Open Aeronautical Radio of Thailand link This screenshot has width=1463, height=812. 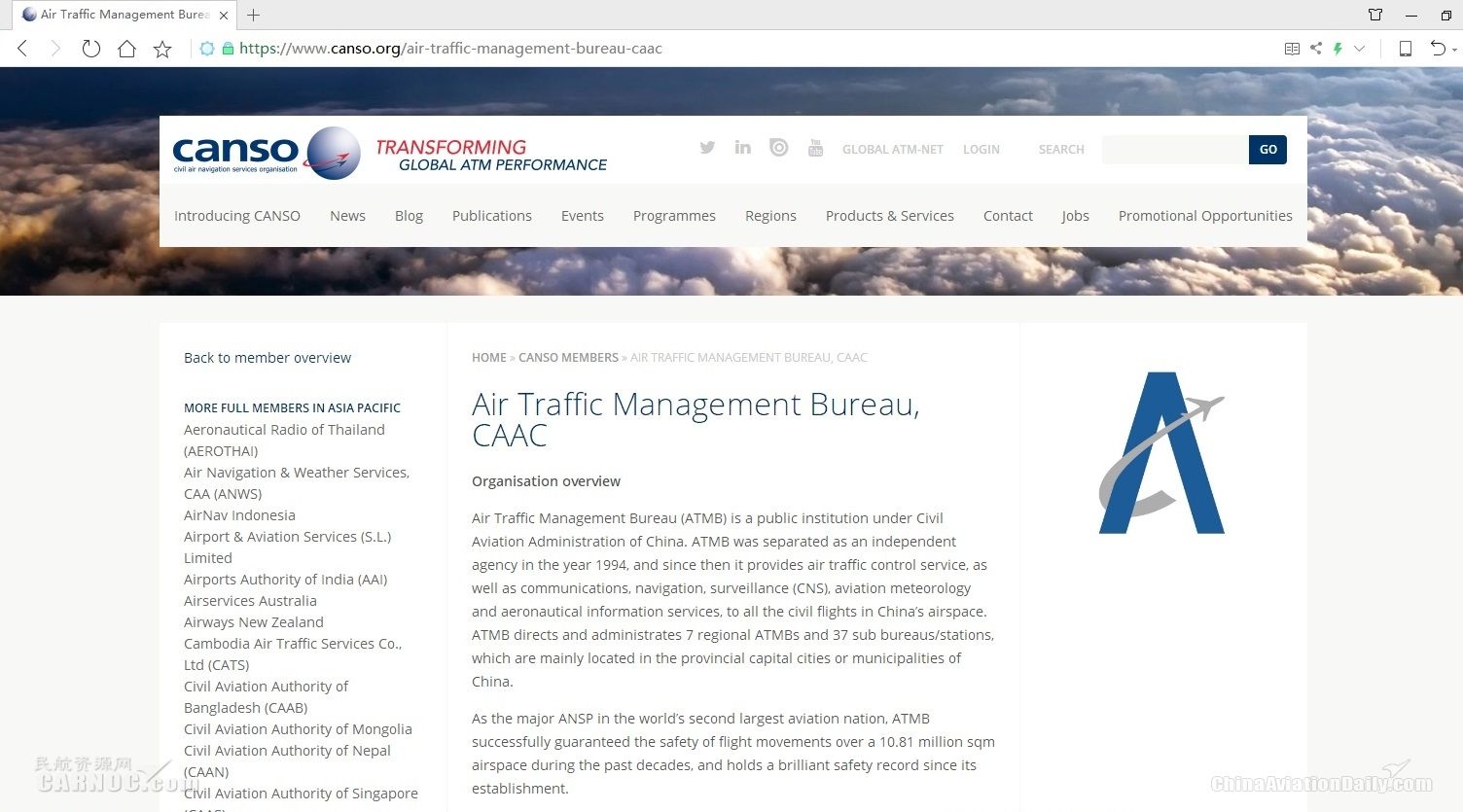click(x=284, y=440)
